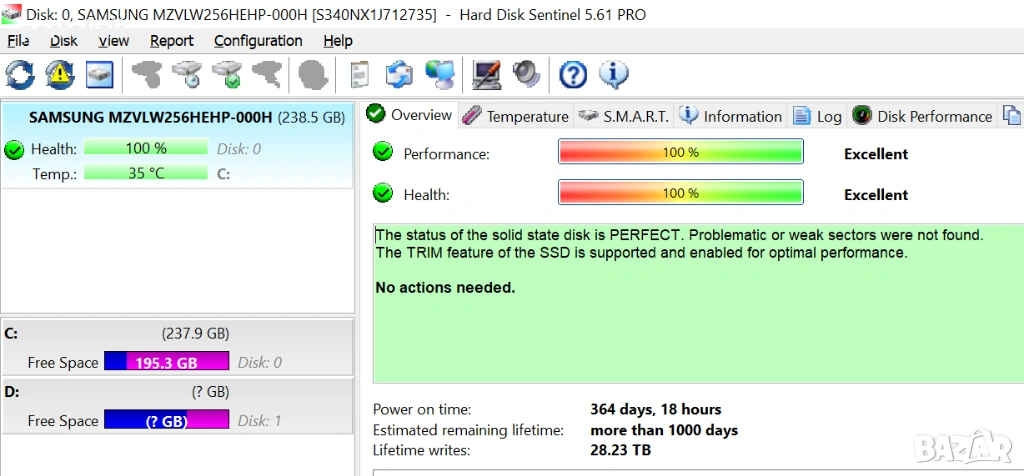Screen dimensions: 1024x476
Task: Open the Disk Performance tab
Action: click(923, 116)
